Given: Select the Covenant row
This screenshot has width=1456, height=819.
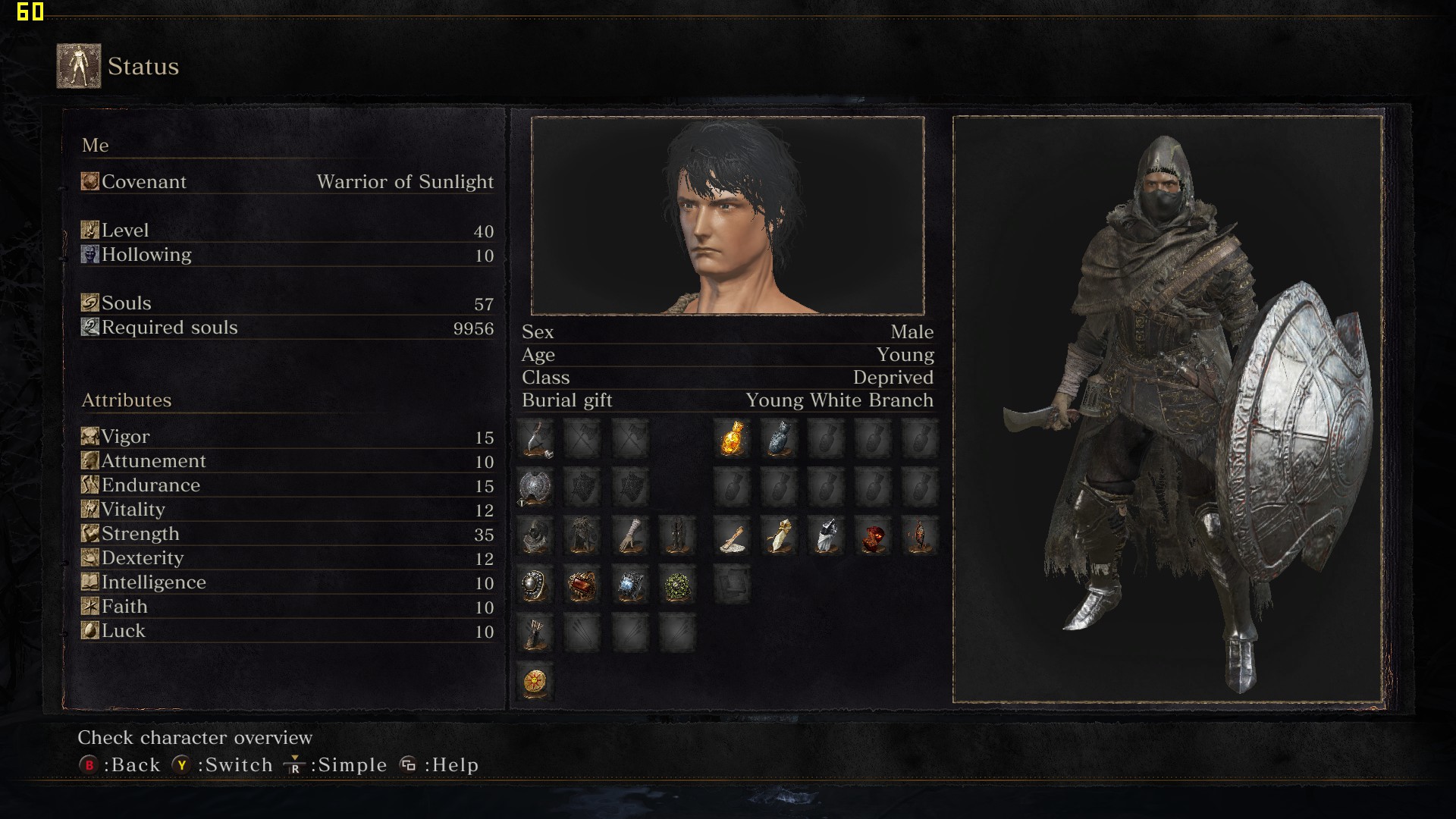Looking at the screenshot, I should point(287,182).
